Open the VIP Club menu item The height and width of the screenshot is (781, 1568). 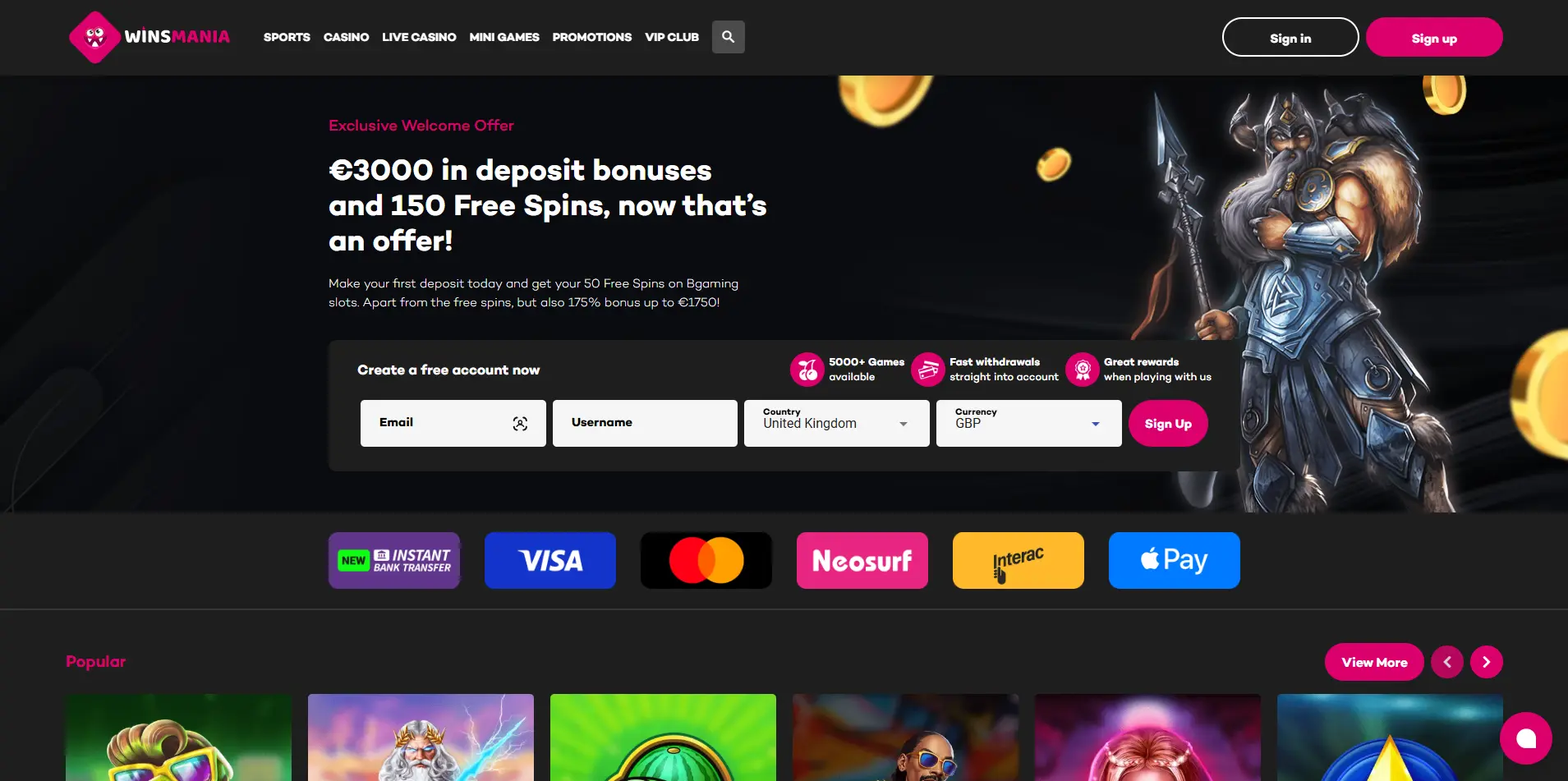point(672,37)
